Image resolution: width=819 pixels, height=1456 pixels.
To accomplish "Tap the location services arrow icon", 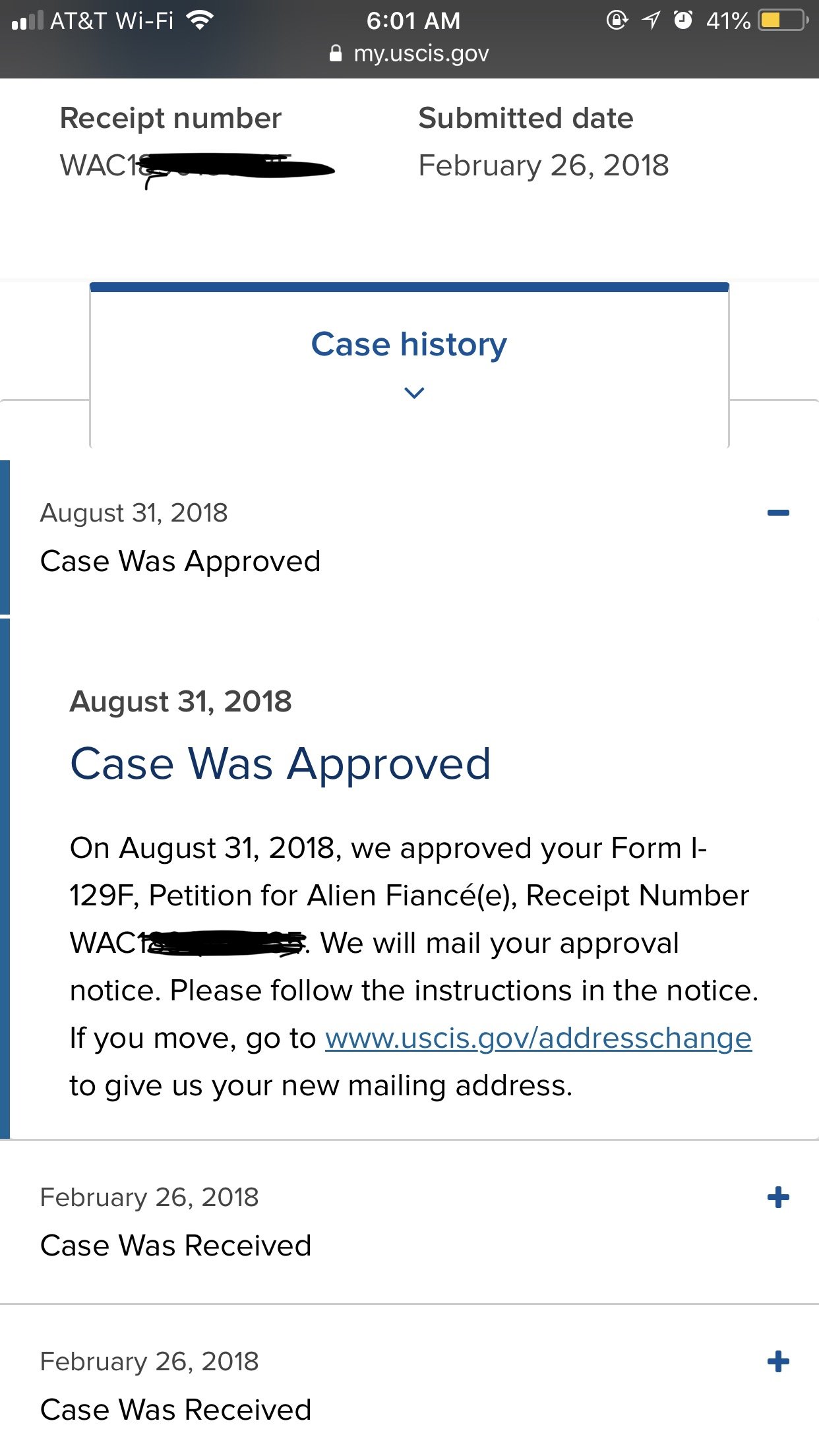I will pyautogui.click(x=651, y=21).
